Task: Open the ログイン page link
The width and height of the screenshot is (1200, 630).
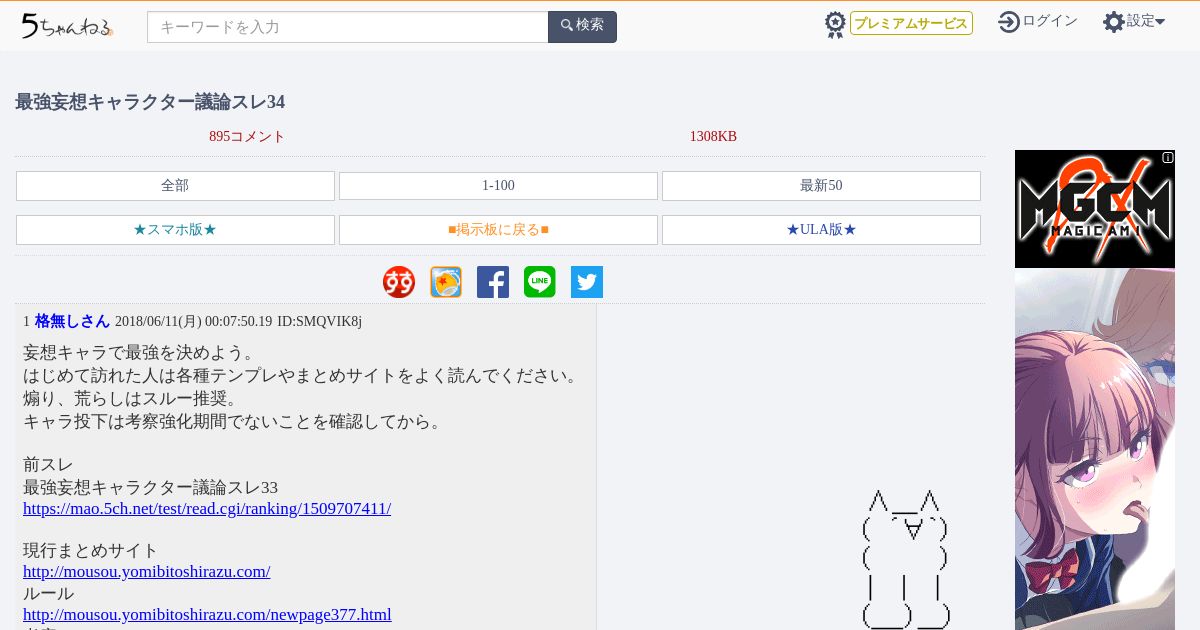Action: pyautogui.click(x=1050, y=21)
